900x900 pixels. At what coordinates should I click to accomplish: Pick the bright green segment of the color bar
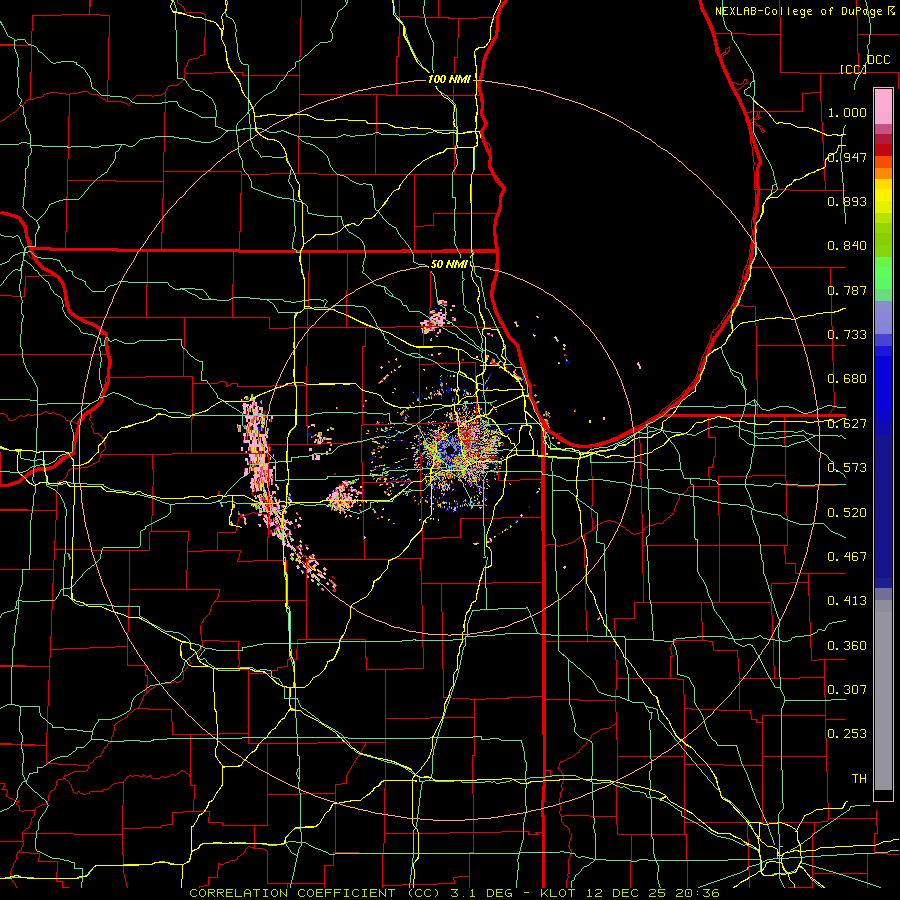pos(883,273)
